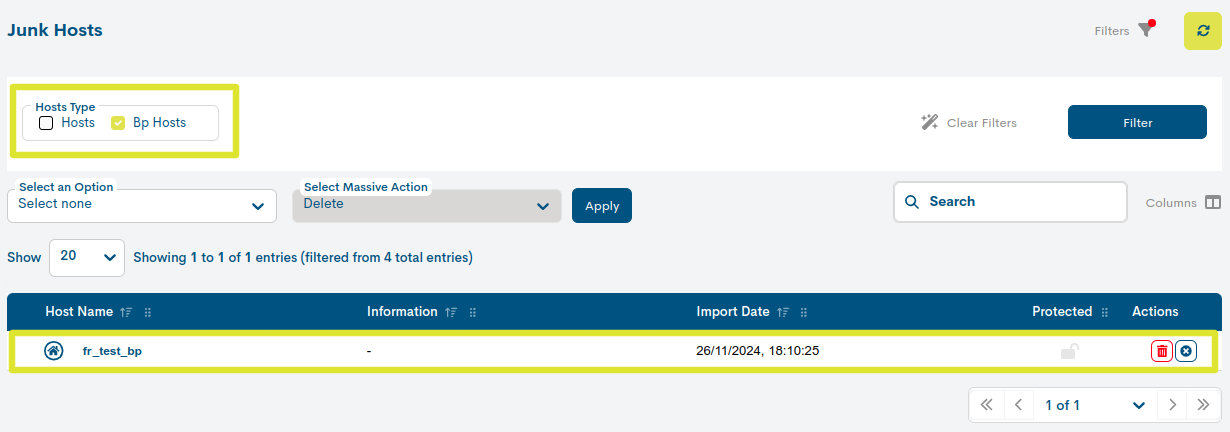The height and width of the screenshot is (432, 1230).
Task: Go to the last page arrows
Action: point(1203,405)
